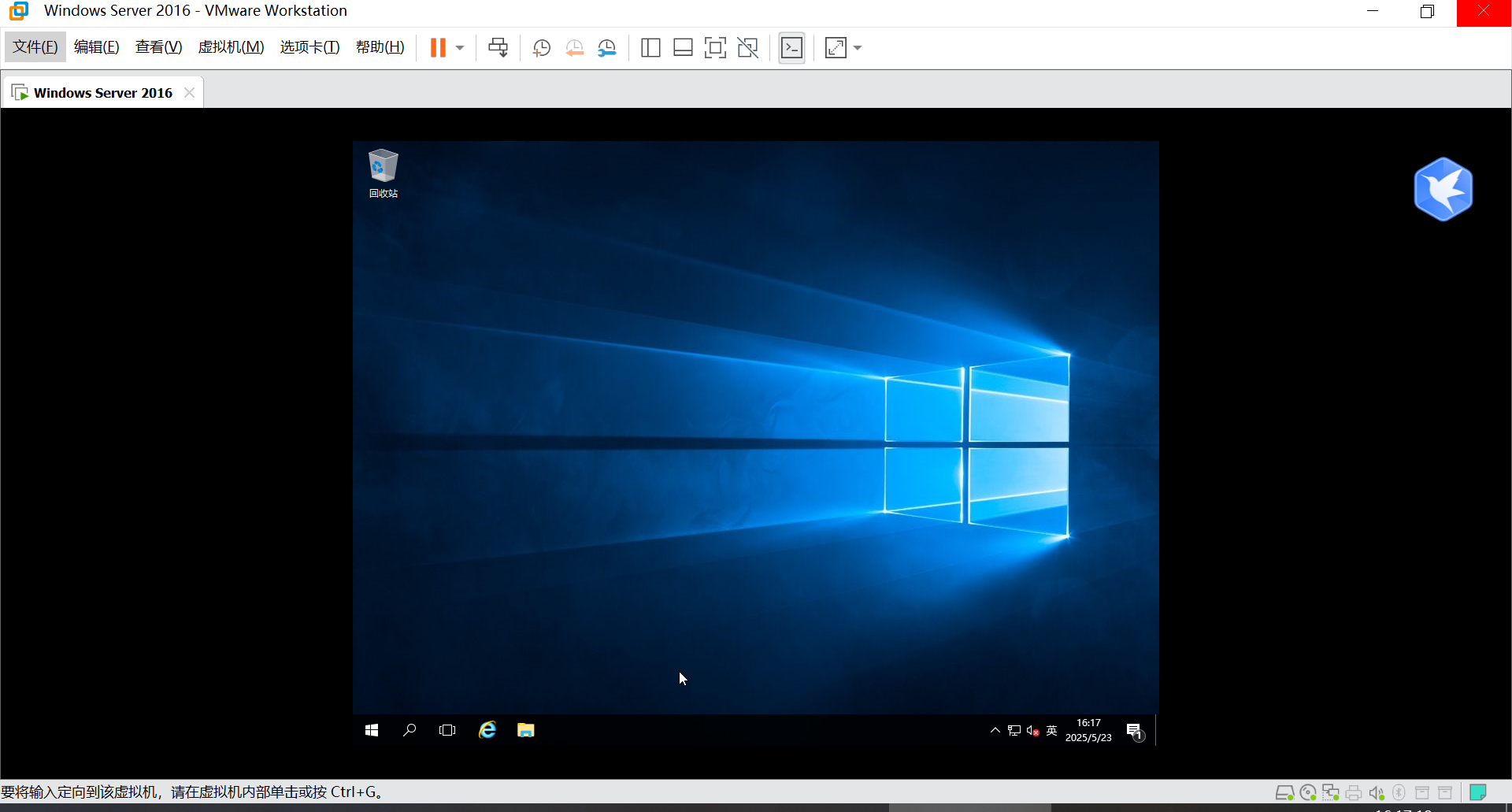Minimize the VMware Workstation window
The height and width of the screenshot is (812, 1512).
[1373, 11]
